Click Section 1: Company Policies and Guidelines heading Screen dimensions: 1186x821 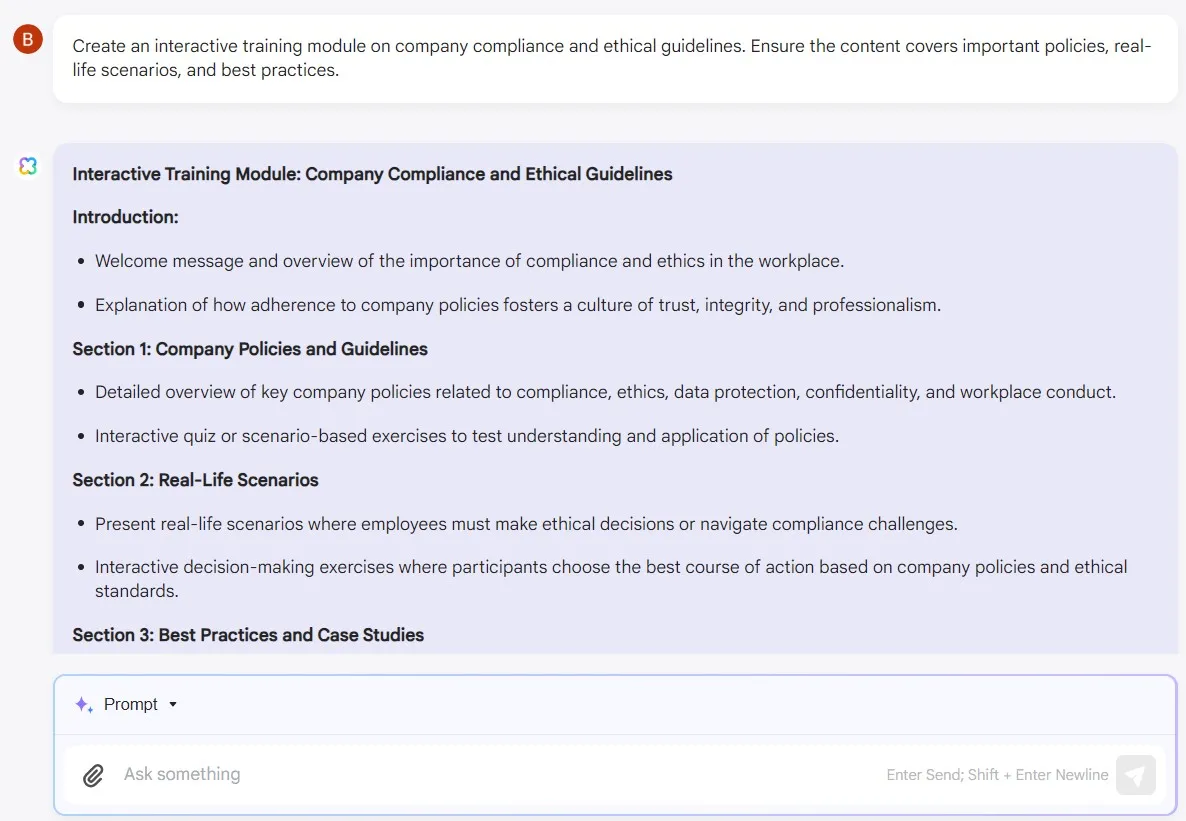click(x=250, y=349)
